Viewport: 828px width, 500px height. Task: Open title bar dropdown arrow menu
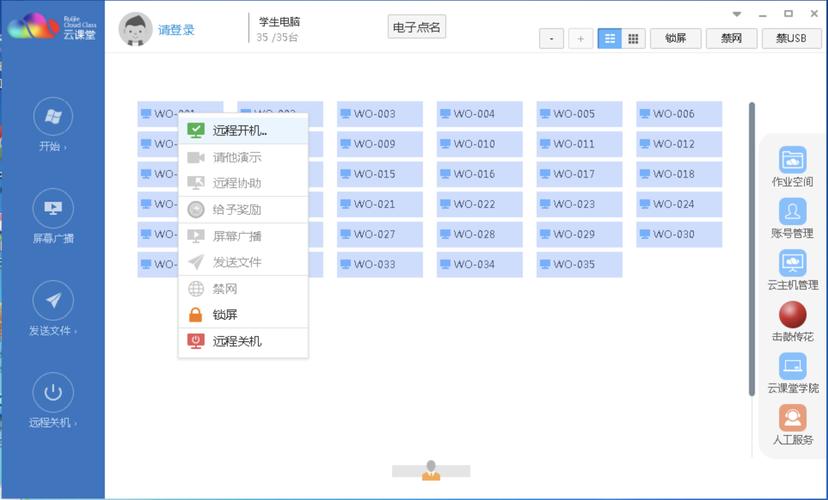click(x=737, y=14)
